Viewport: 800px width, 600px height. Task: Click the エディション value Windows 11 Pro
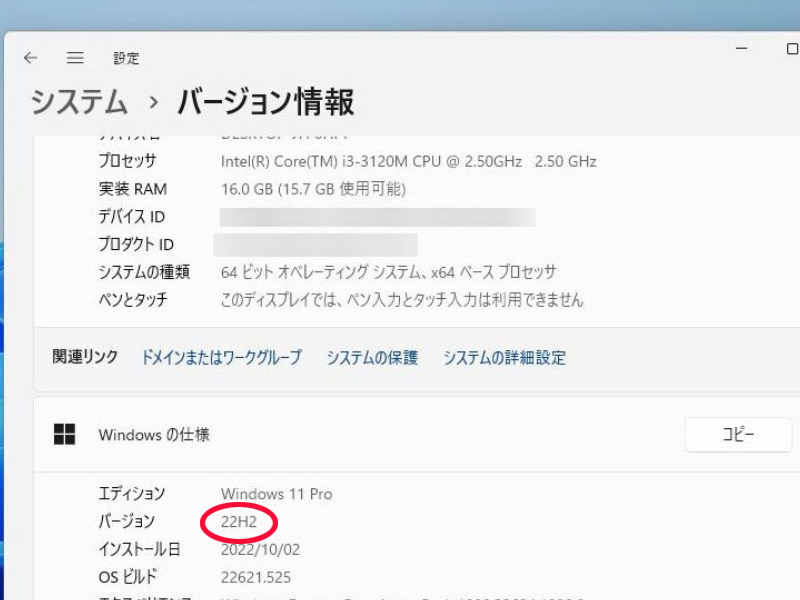(277, 493)
